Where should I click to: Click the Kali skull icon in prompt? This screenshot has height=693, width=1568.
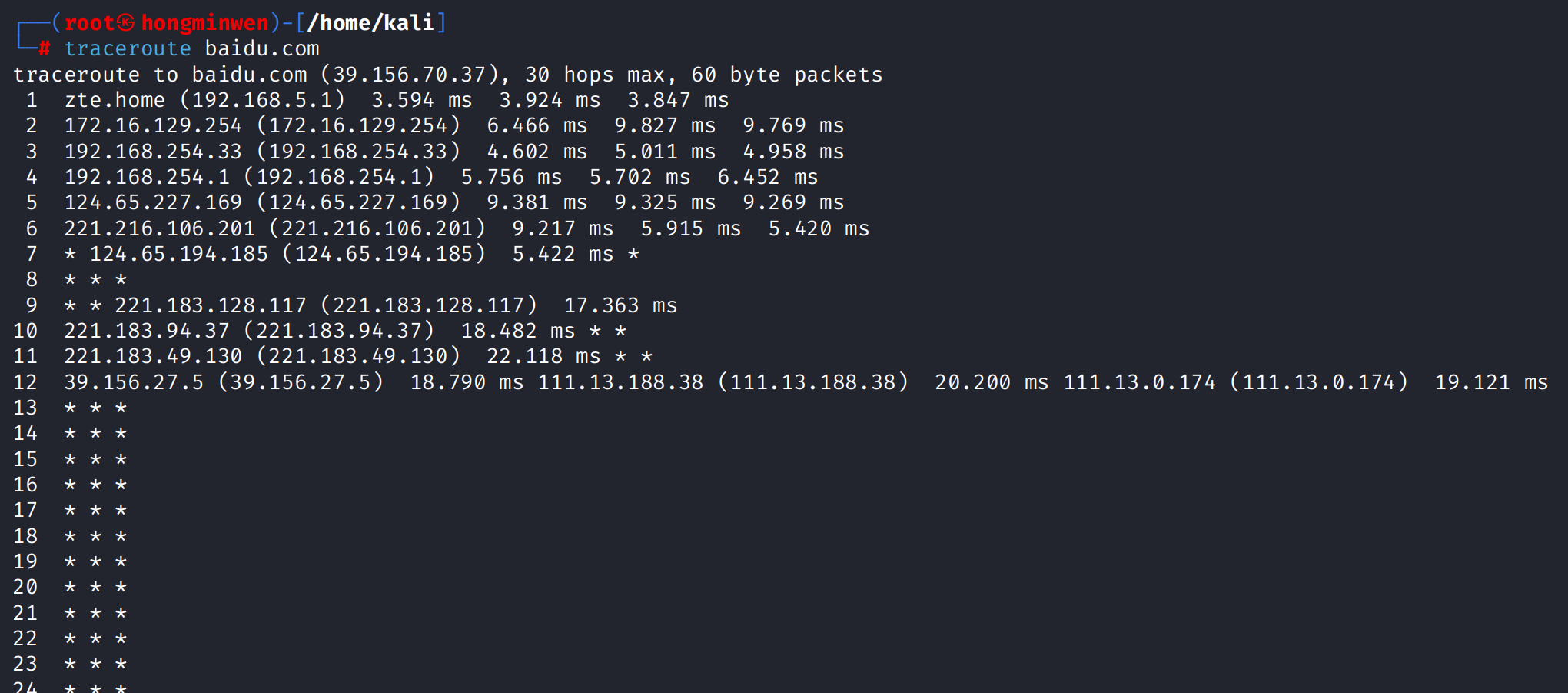pyautogui.click(x=125, y=23)
